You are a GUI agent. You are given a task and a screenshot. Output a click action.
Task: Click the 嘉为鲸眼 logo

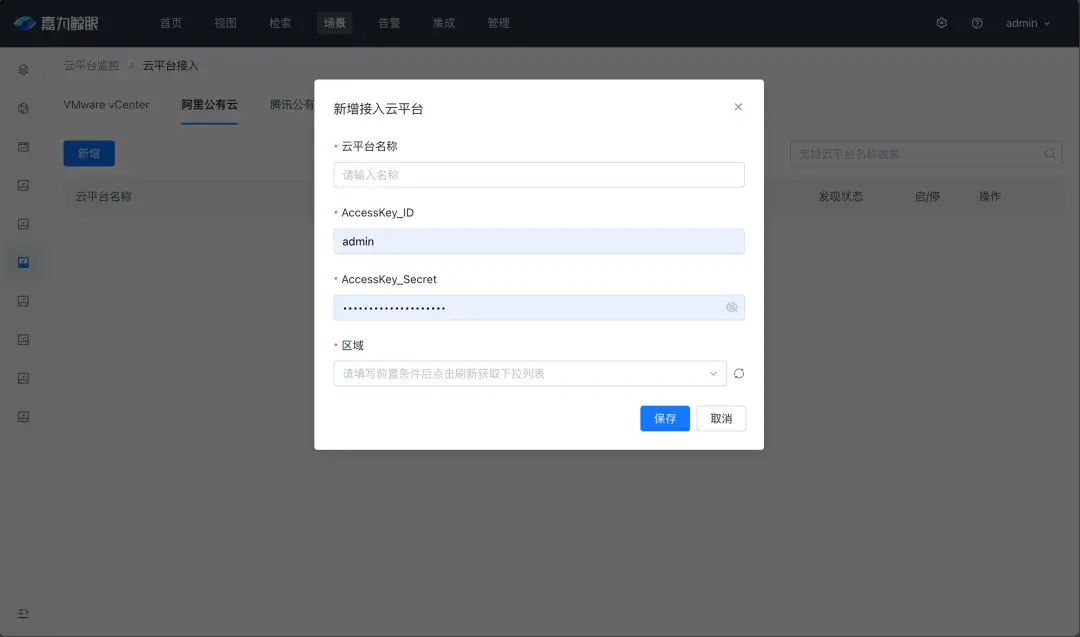[x=62, y=22]
